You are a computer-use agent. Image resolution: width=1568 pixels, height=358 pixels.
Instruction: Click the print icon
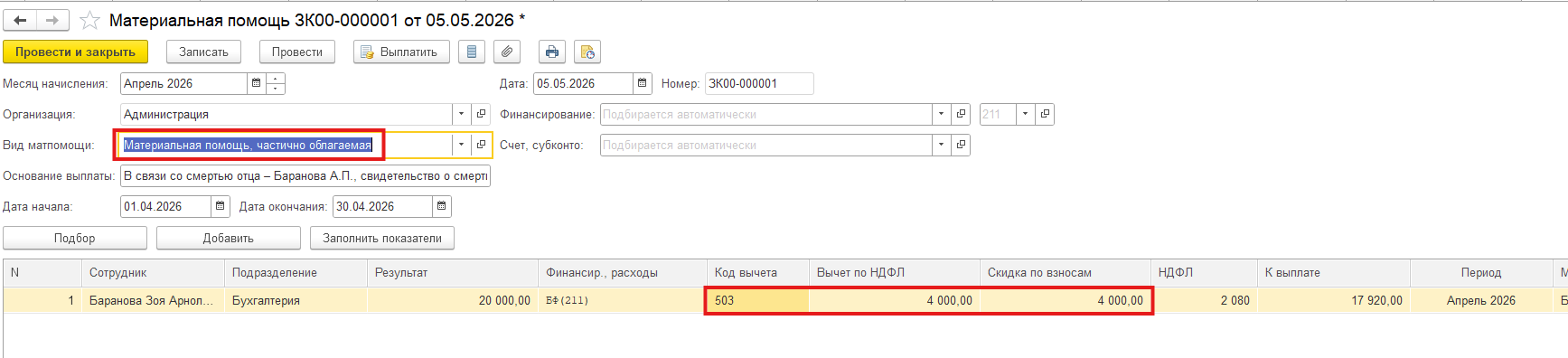[552, 52]
